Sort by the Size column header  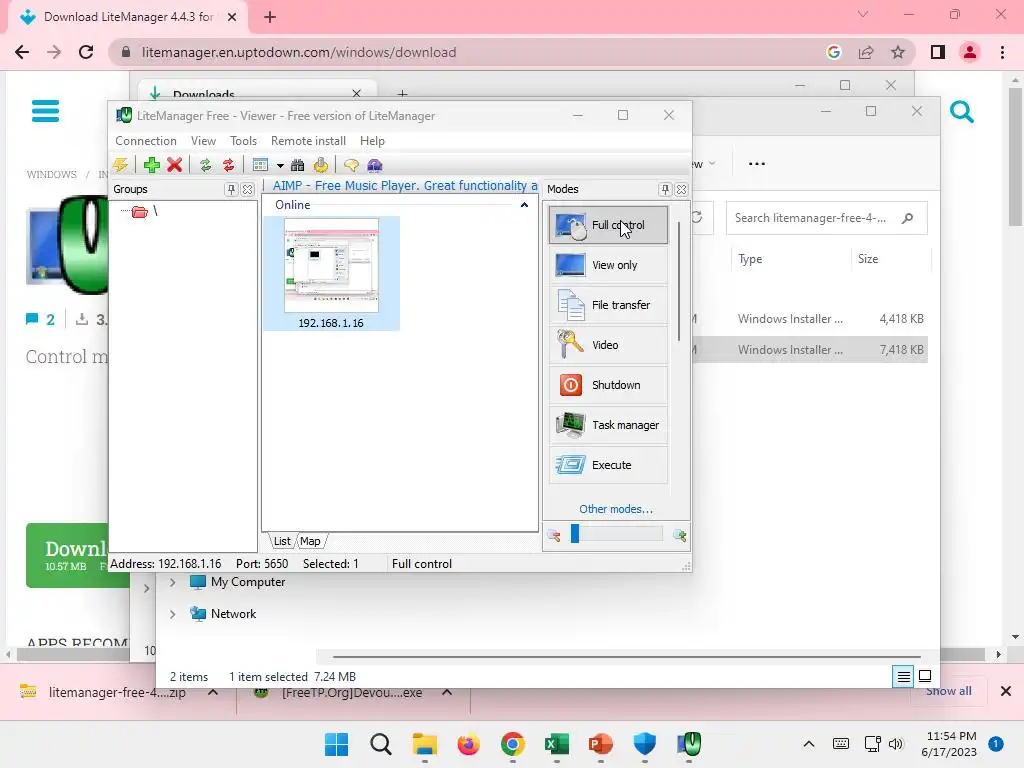click(868, 259)
